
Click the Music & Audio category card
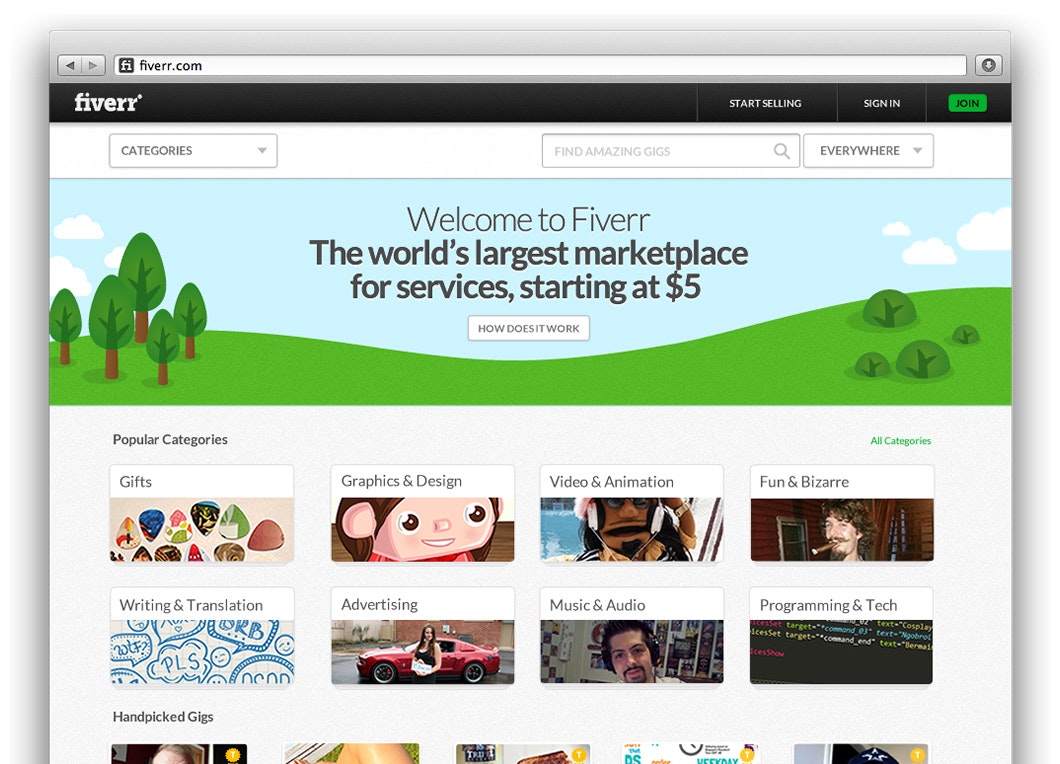(631, 636)
